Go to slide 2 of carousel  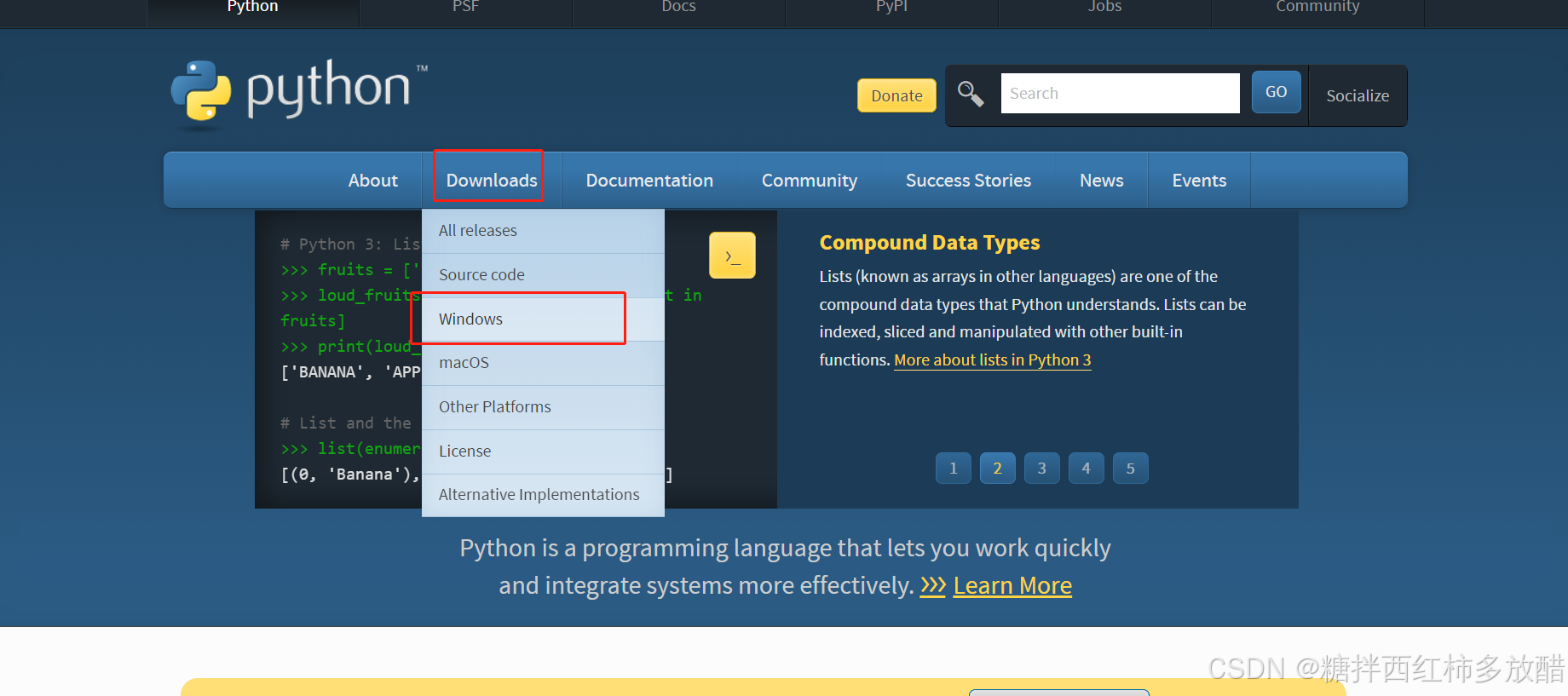click(x=998, y=468)
